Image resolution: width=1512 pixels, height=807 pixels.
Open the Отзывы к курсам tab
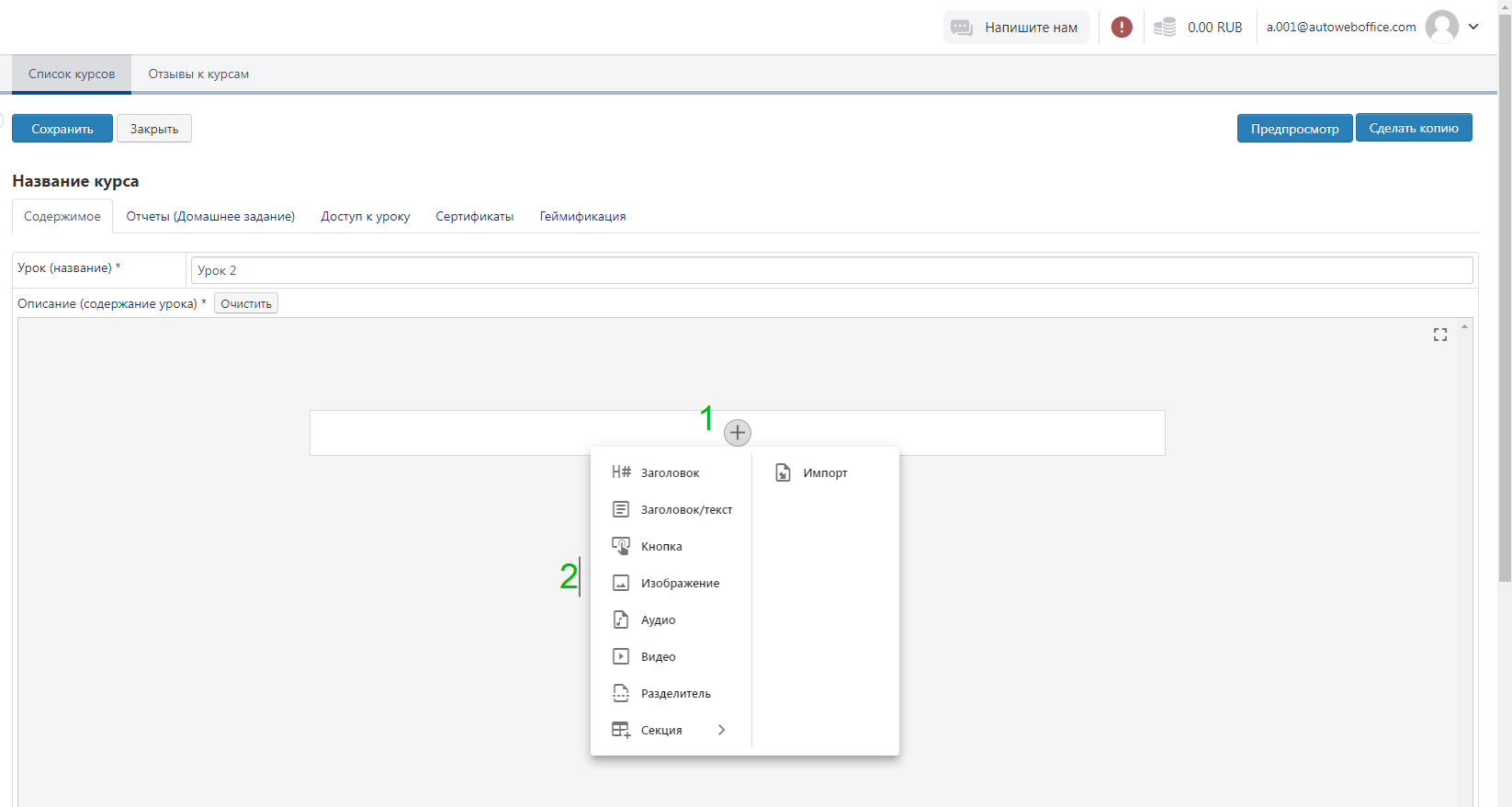pyautogui.click(x=198, y=74)
